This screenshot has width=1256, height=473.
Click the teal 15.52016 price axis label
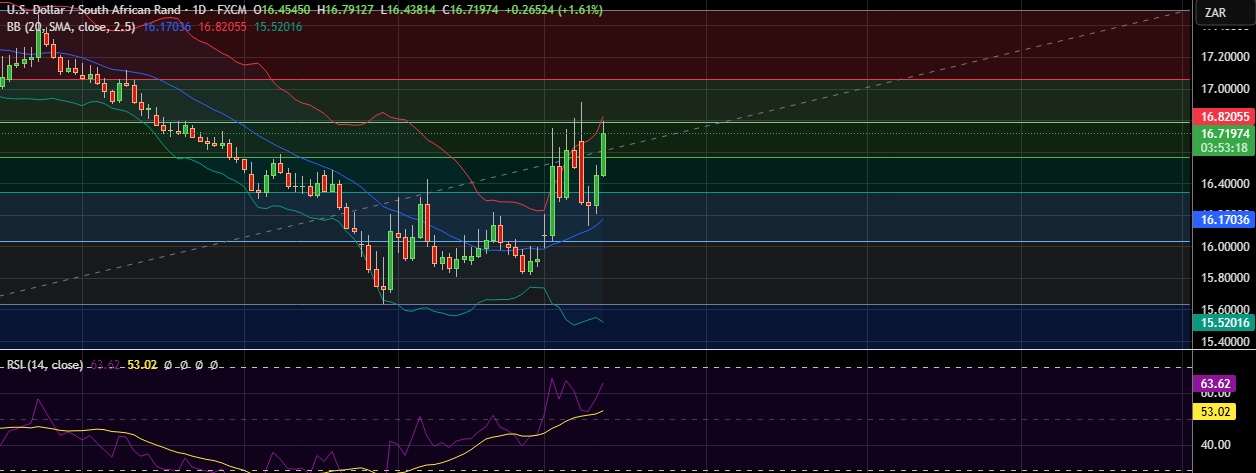coord(1225,322)
